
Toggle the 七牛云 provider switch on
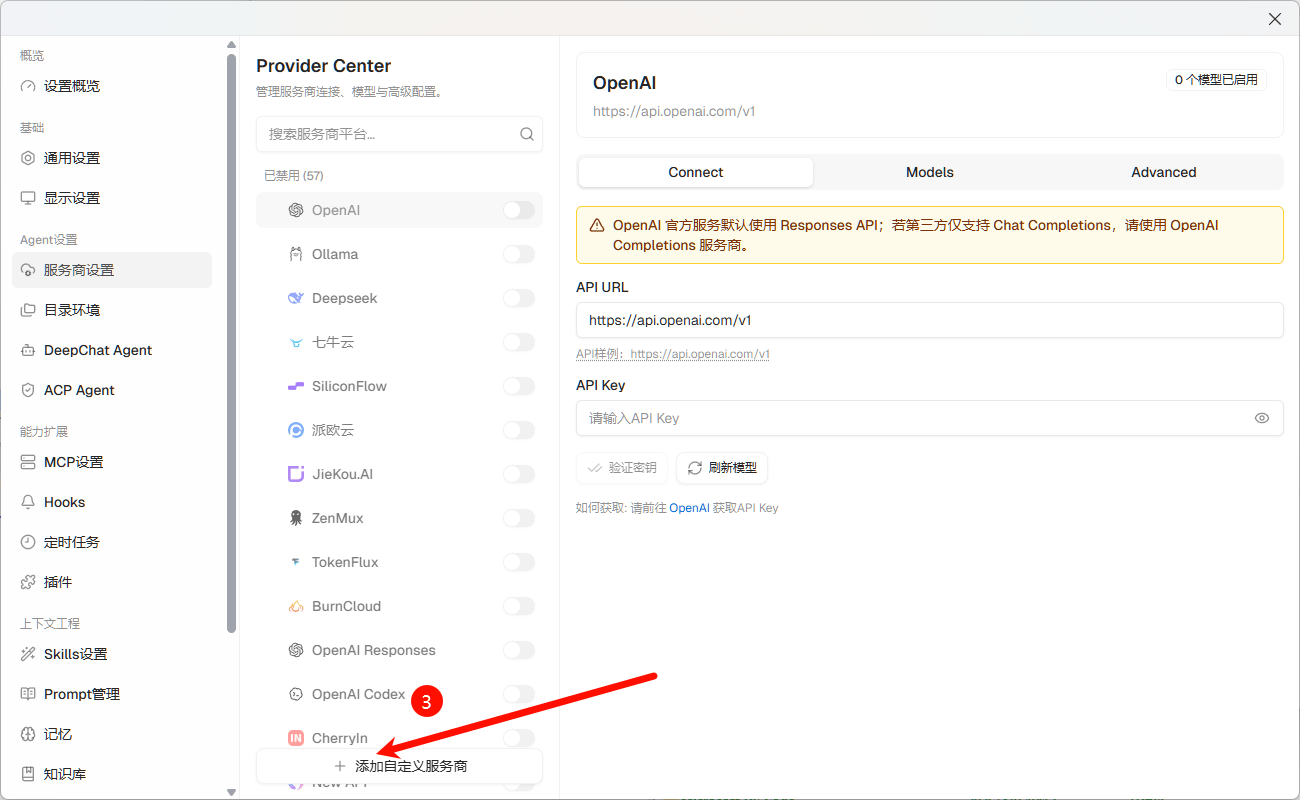click(519, 342)
